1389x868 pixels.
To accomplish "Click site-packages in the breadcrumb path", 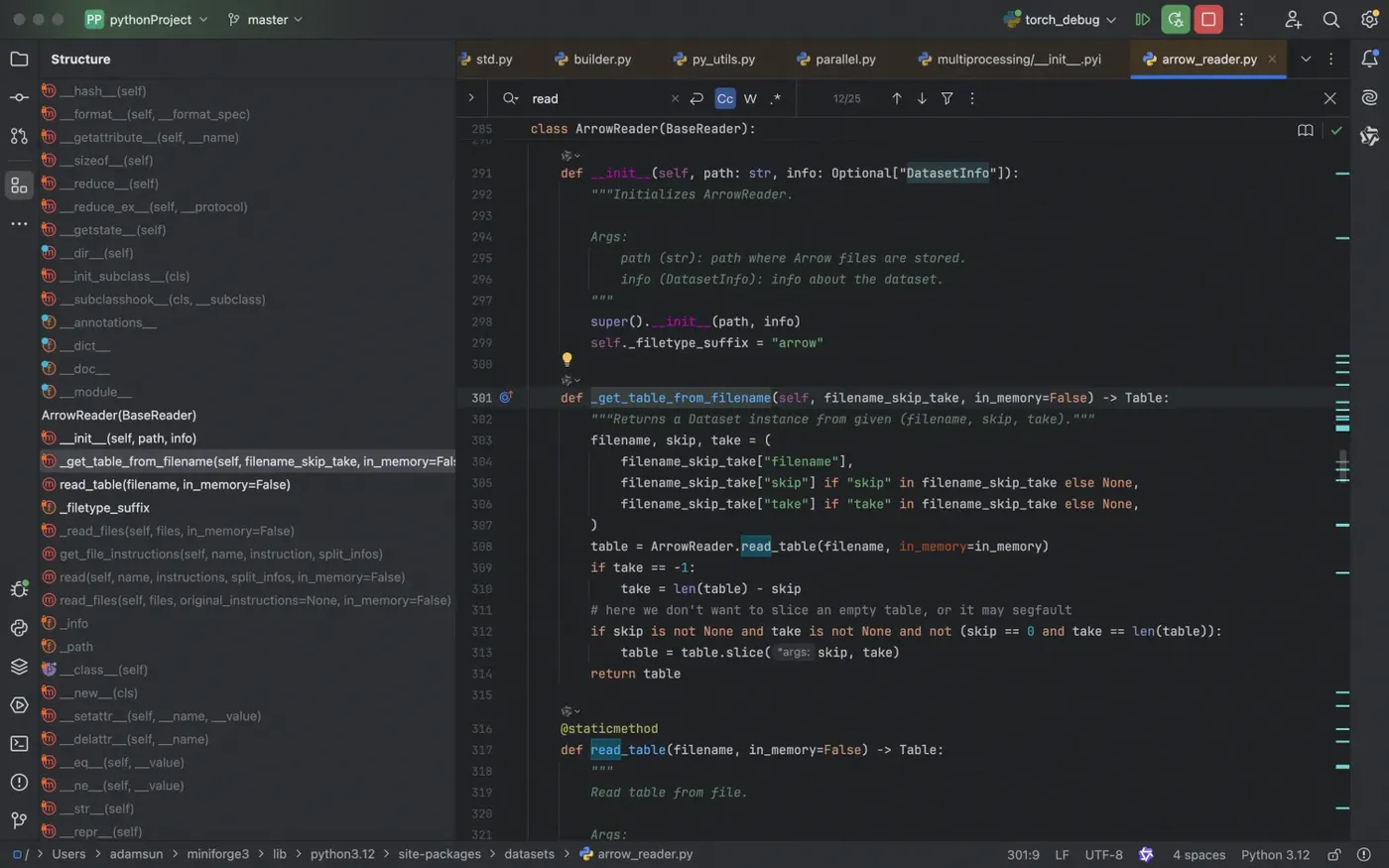I will pyautogui.click(x=440, y=853).
